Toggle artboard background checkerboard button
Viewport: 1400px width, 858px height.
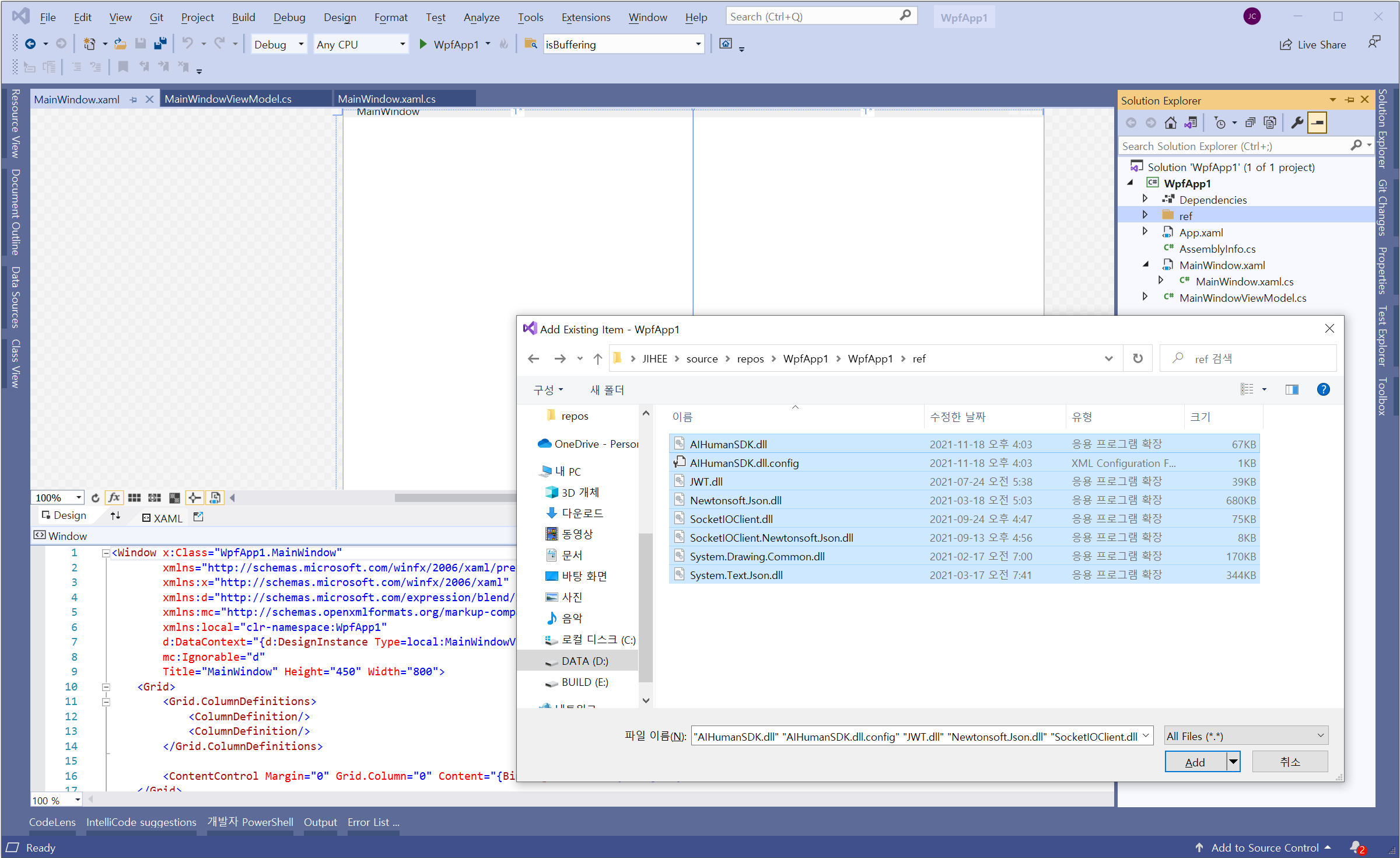tap(174, 498)
